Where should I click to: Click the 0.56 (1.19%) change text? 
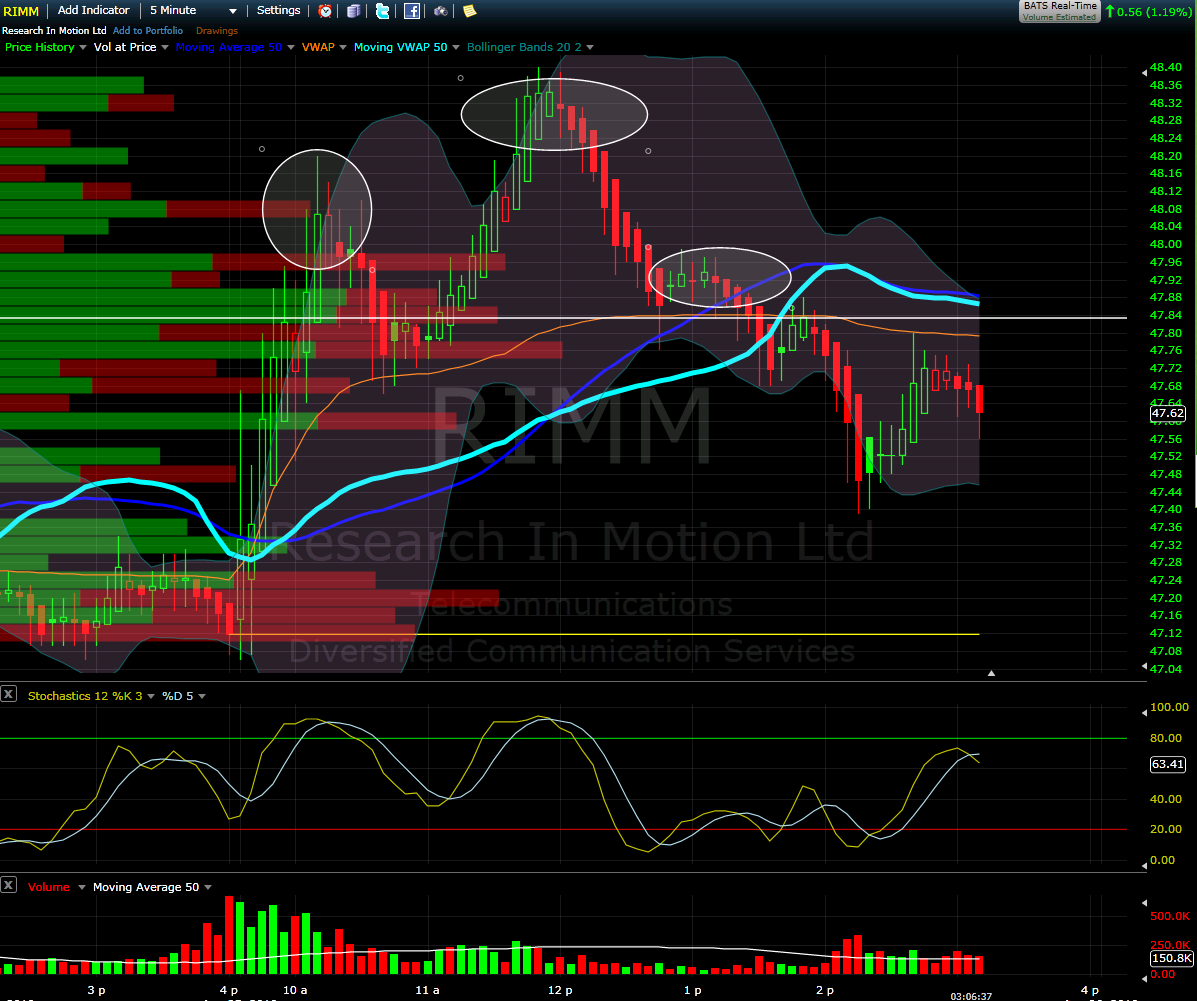click(x=1153, y=11)
